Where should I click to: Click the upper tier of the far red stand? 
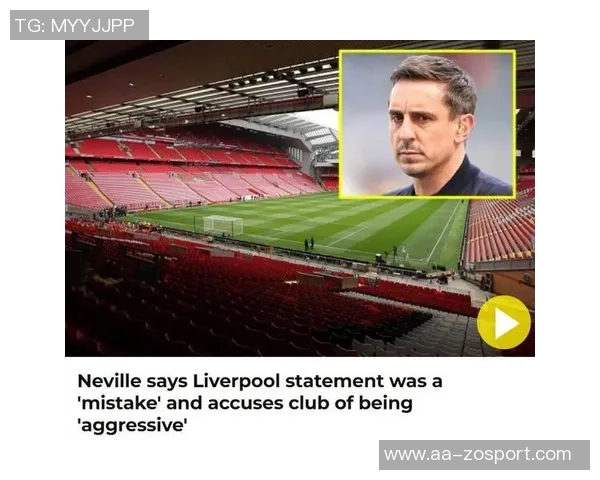[x=184, y=151]
